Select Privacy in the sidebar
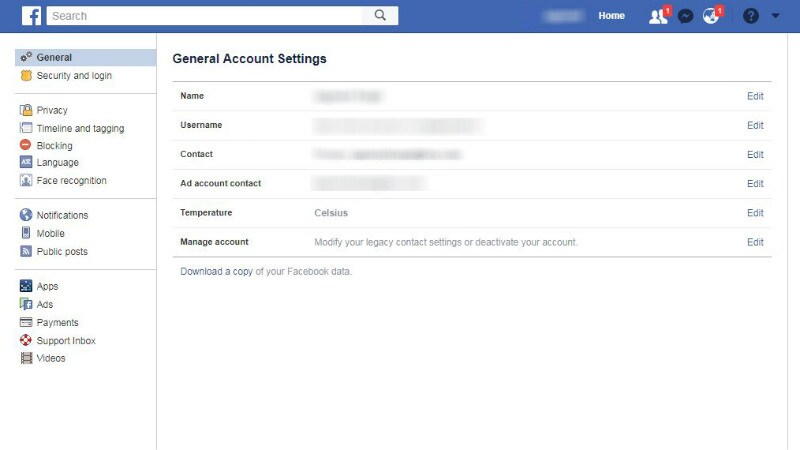Image resolution: width=800 pixels, height=450 pixels. pyautogui.click(x=52, y=110)
